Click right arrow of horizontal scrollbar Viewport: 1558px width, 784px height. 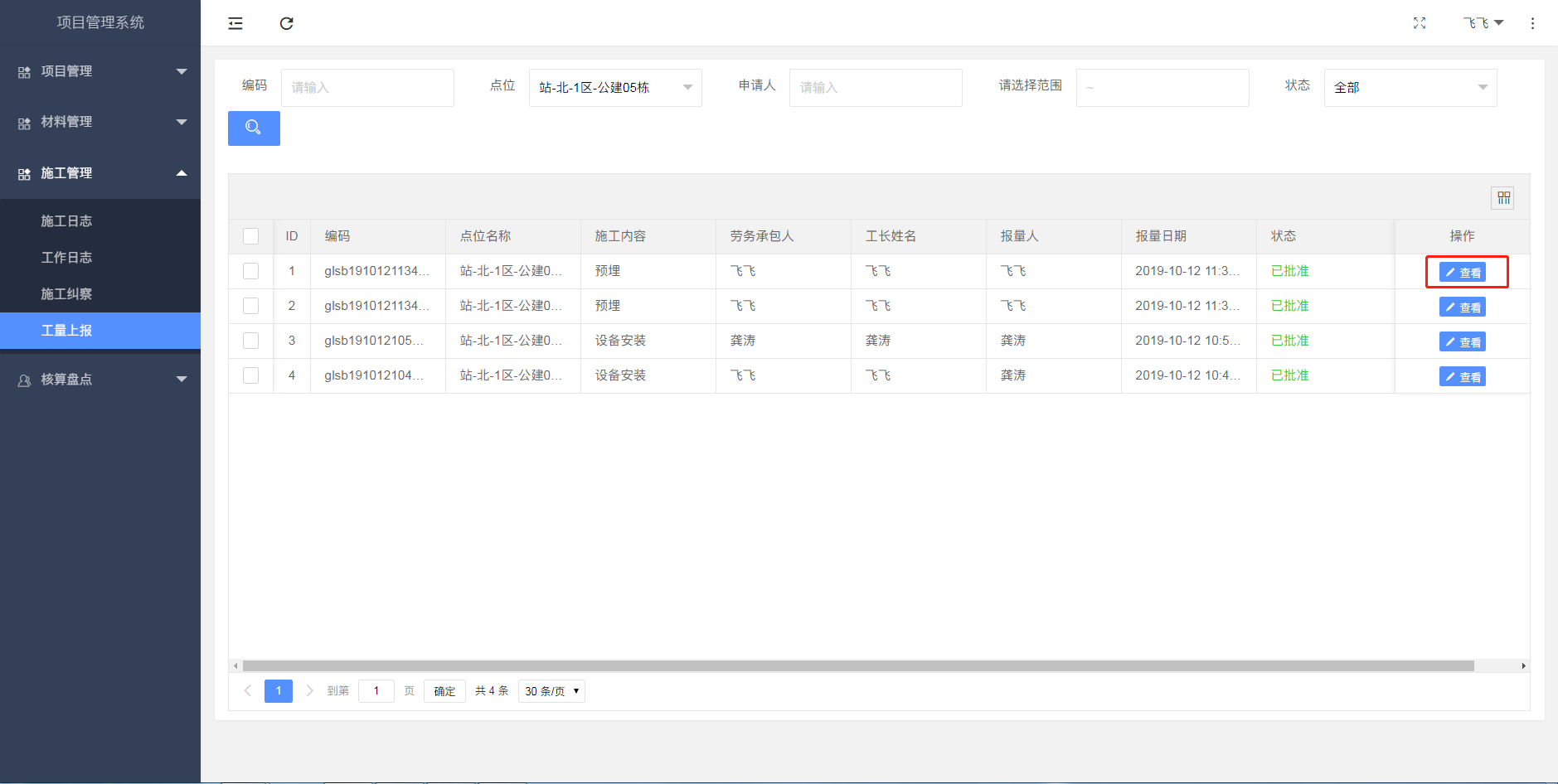pos(1523,665)
